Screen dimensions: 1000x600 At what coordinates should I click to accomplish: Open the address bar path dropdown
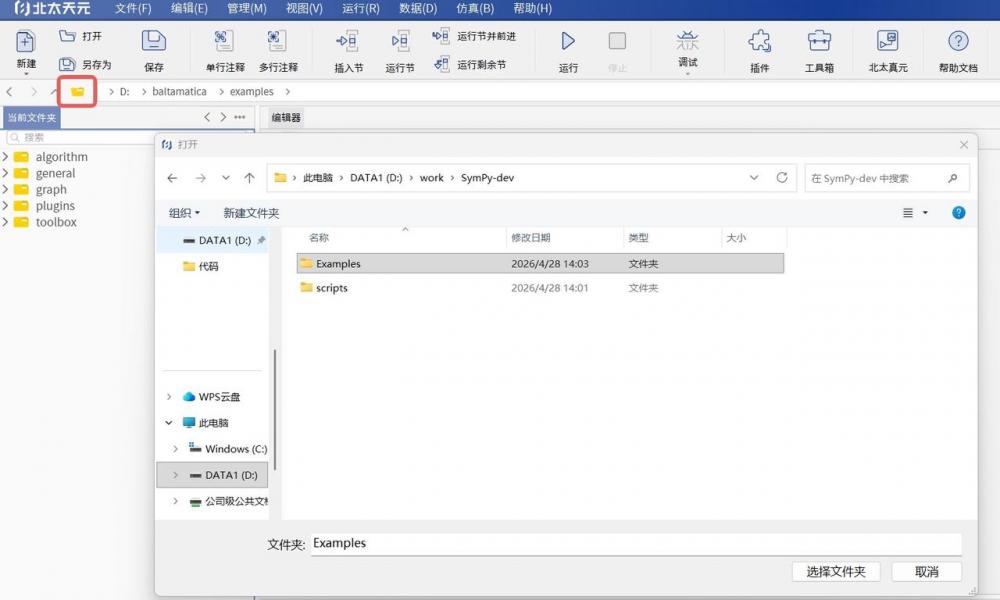click(x=754, y=178)
